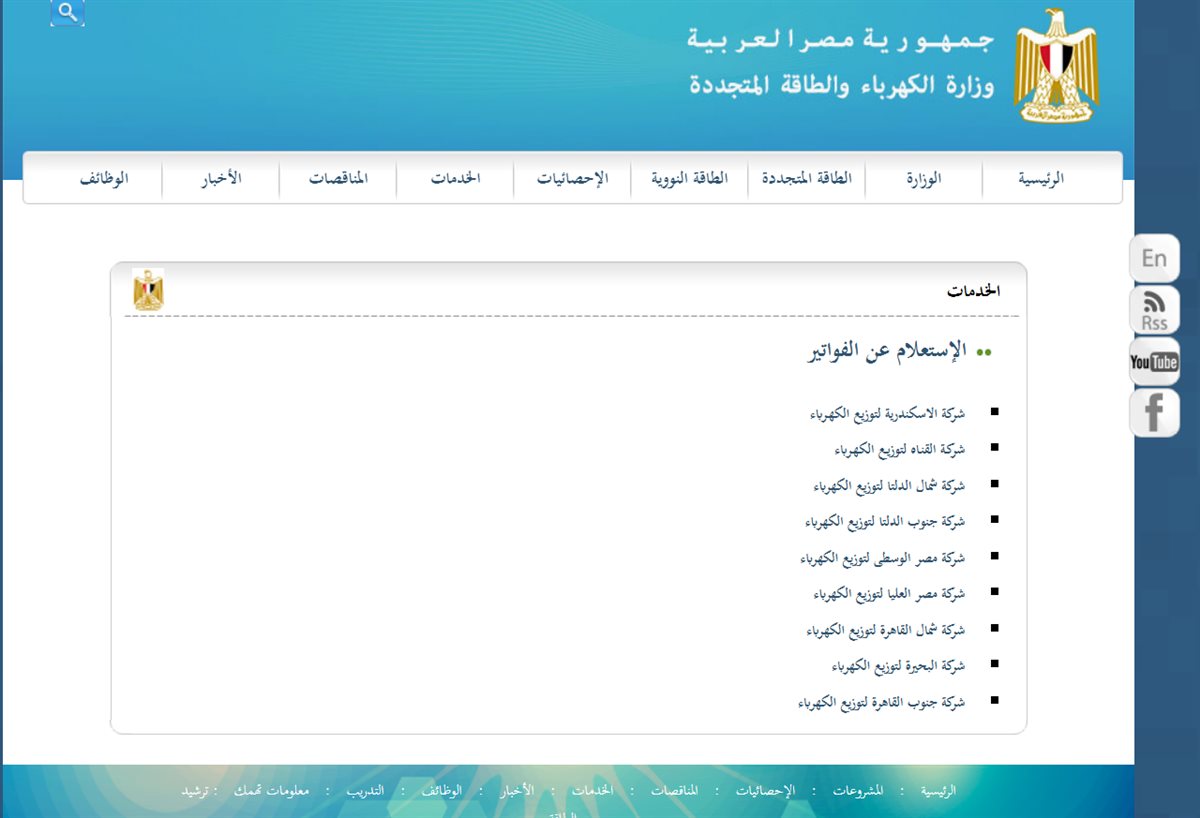The image size is (1200, 818).
Task: Click the footer معلومات تهمك link
Action: point(272,790)
